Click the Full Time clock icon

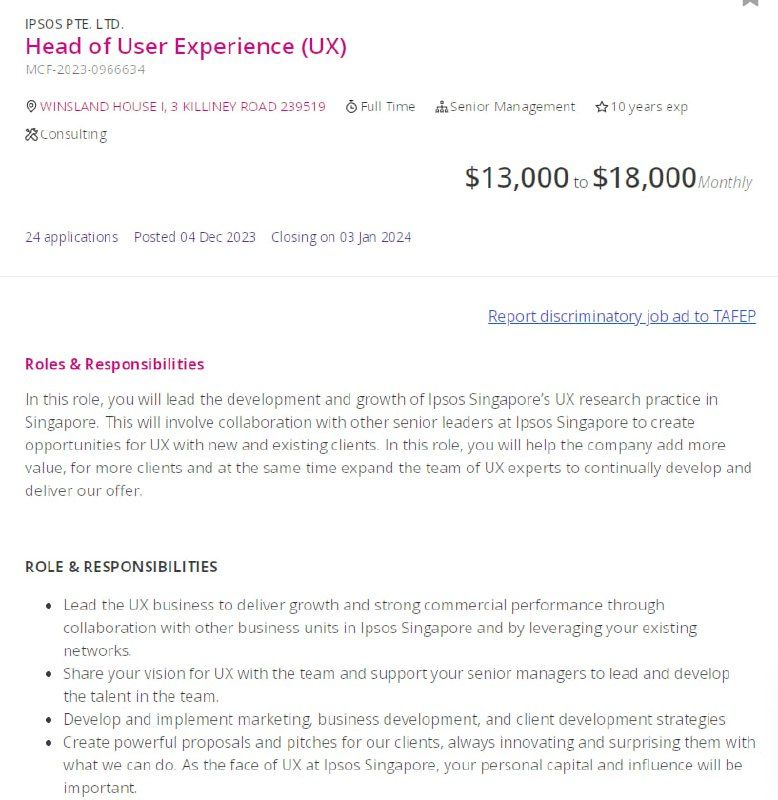click(351, 107)
